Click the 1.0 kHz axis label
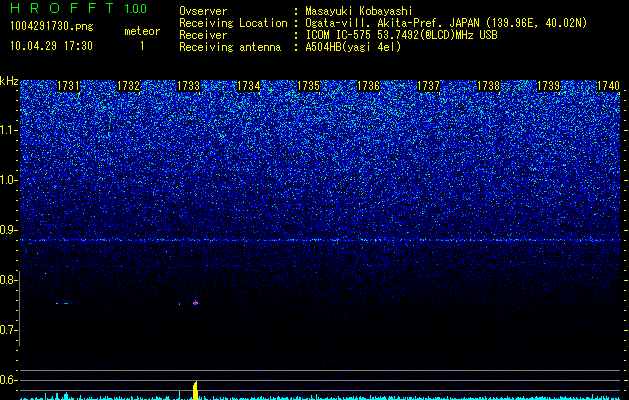629x400 pixels. coord(9,180)
